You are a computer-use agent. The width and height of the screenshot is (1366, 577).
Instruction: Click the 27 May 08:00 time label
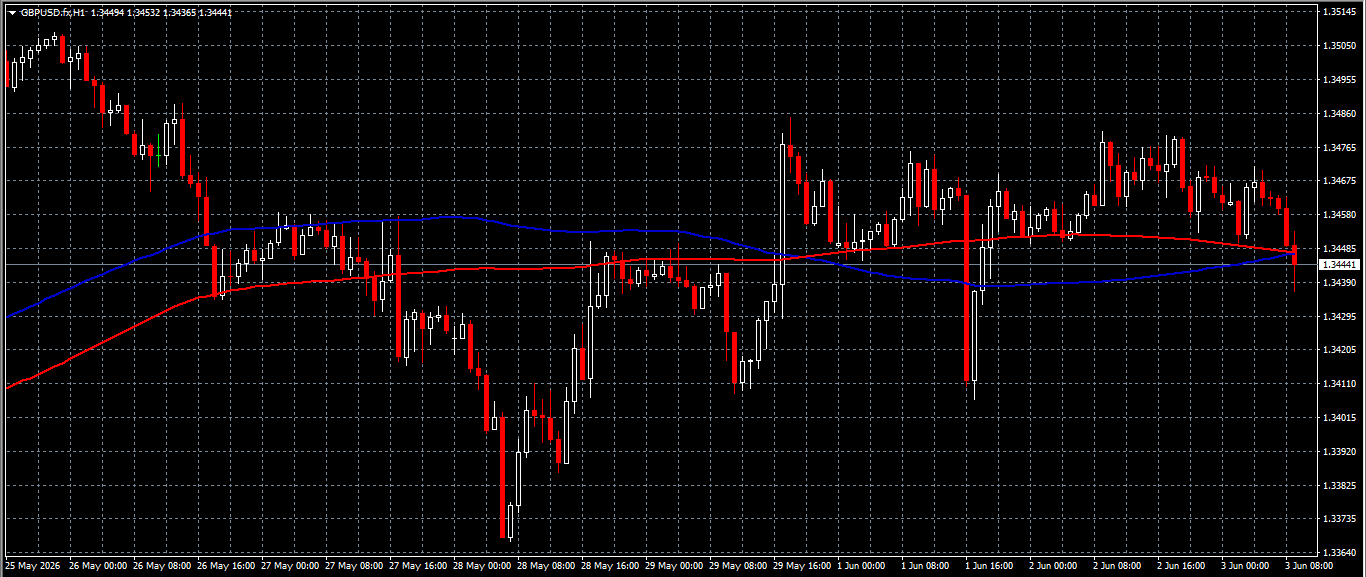(x=353, y=566)
